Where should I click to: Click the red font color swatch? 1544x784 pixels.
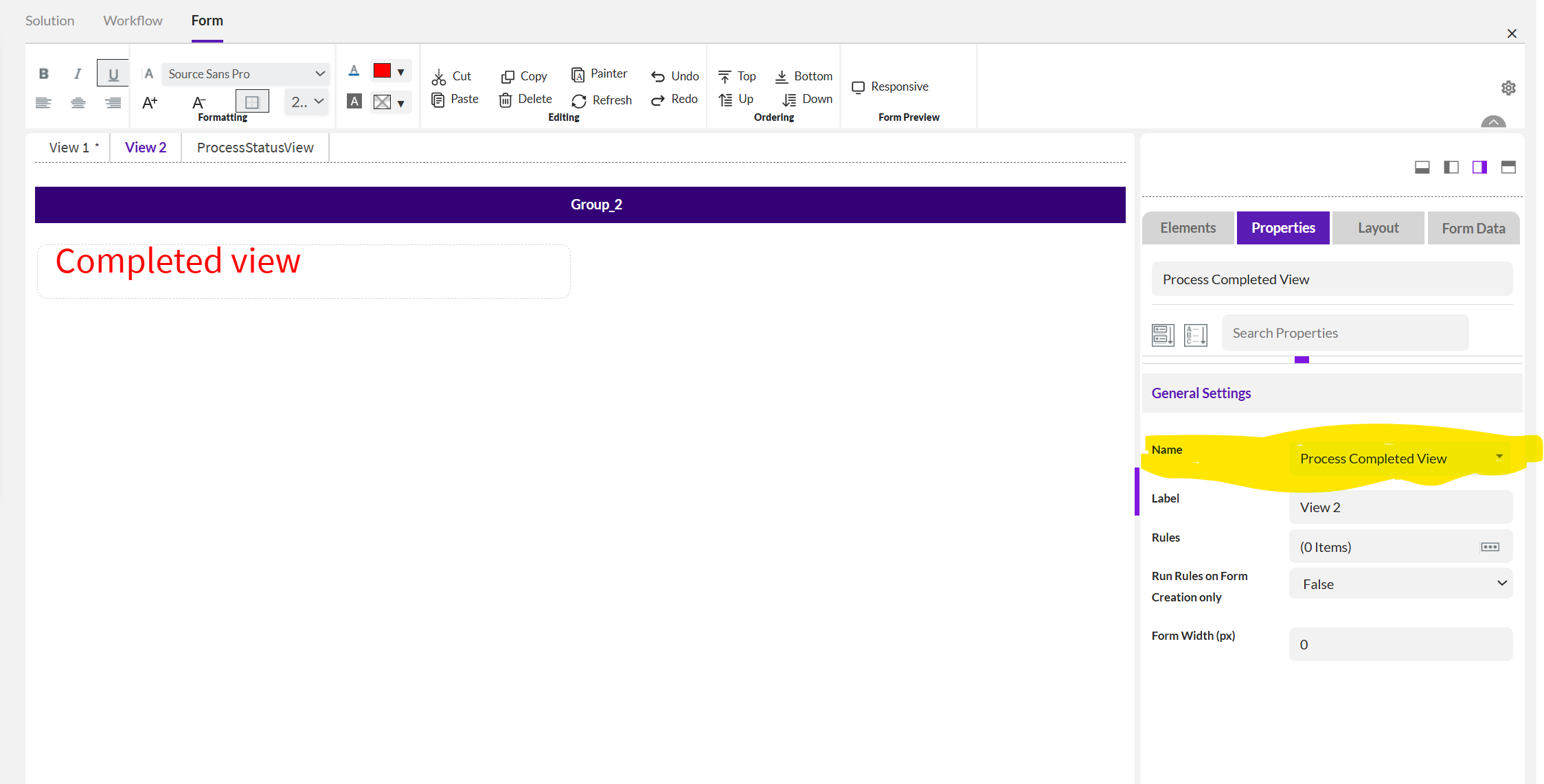[x=382, y=71]
